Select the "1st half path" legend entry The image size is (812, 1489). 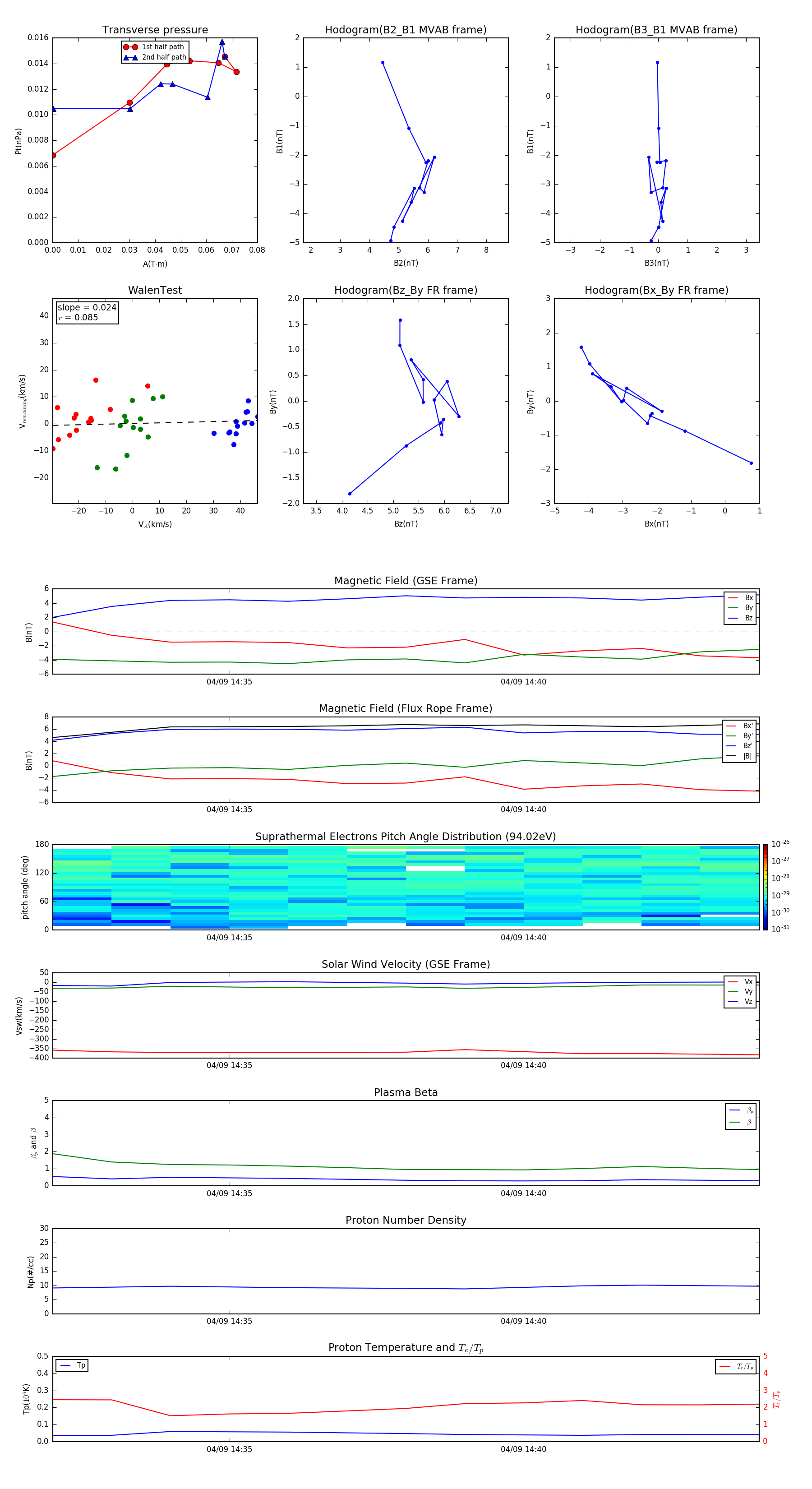point(154,47)
